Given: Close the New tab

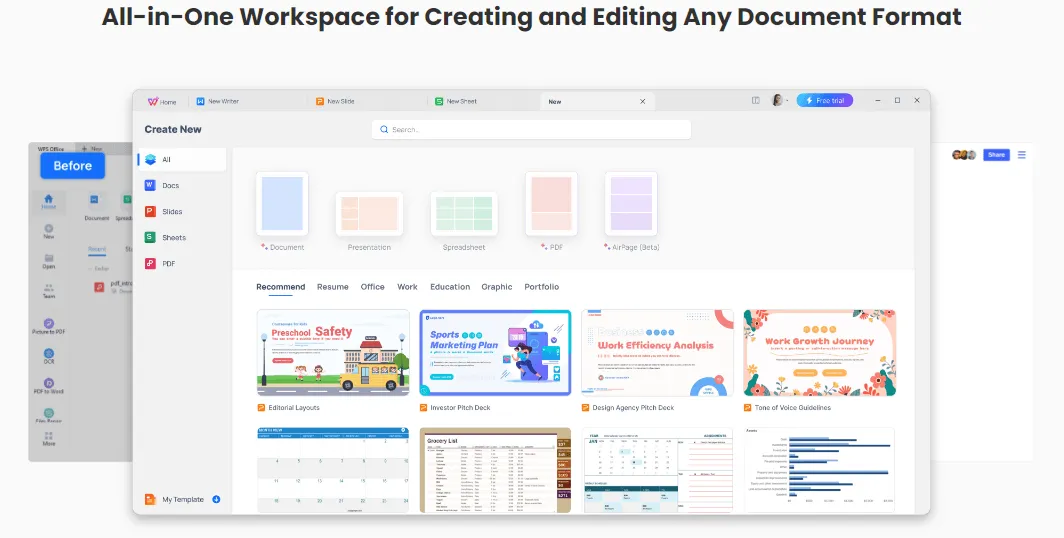Looking at the screenshot, I should click(x=643, y=101).
